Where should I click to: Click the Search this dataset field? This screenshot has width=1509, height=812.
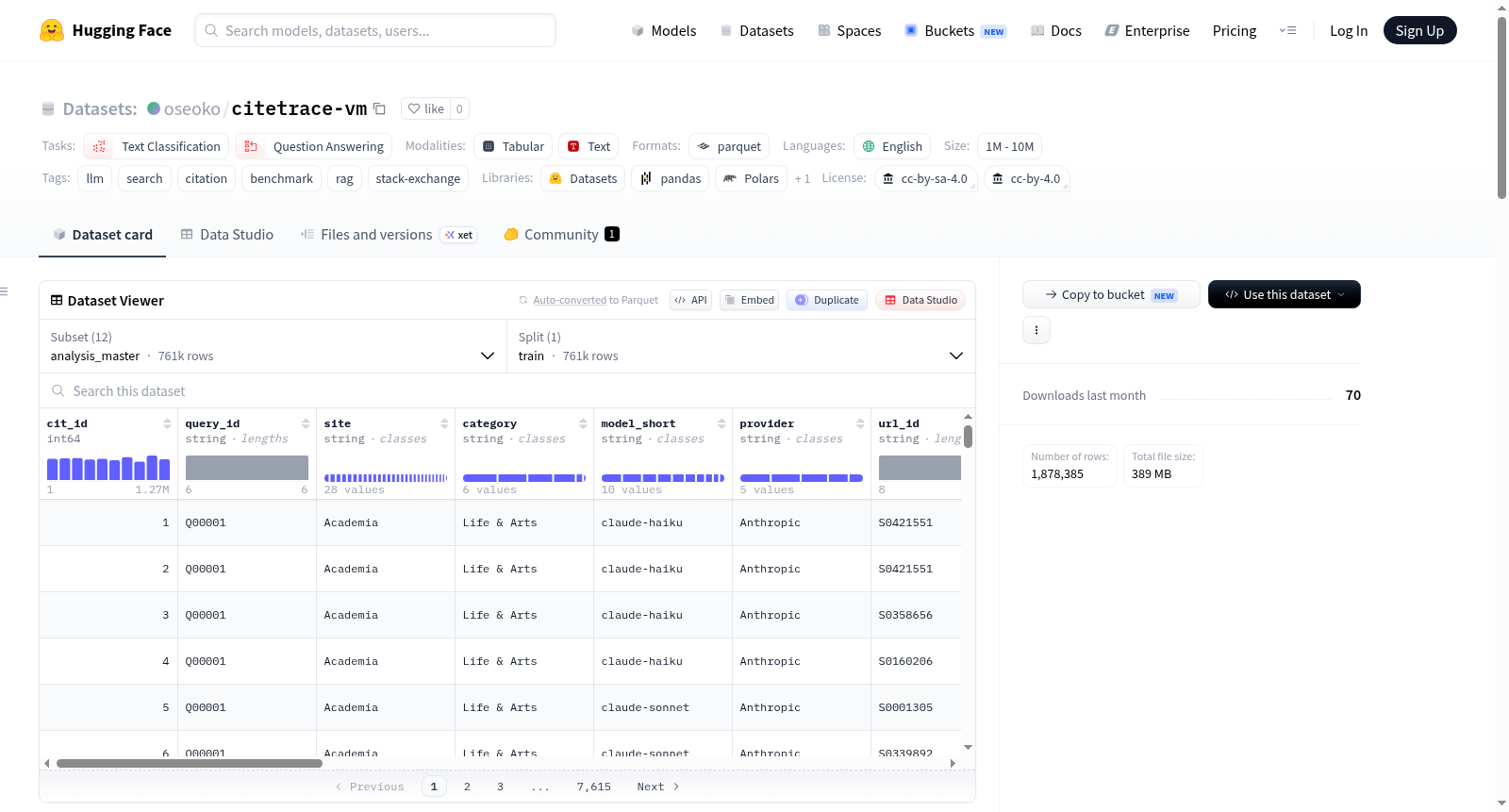pyautogui.click(x=507, y=390)
